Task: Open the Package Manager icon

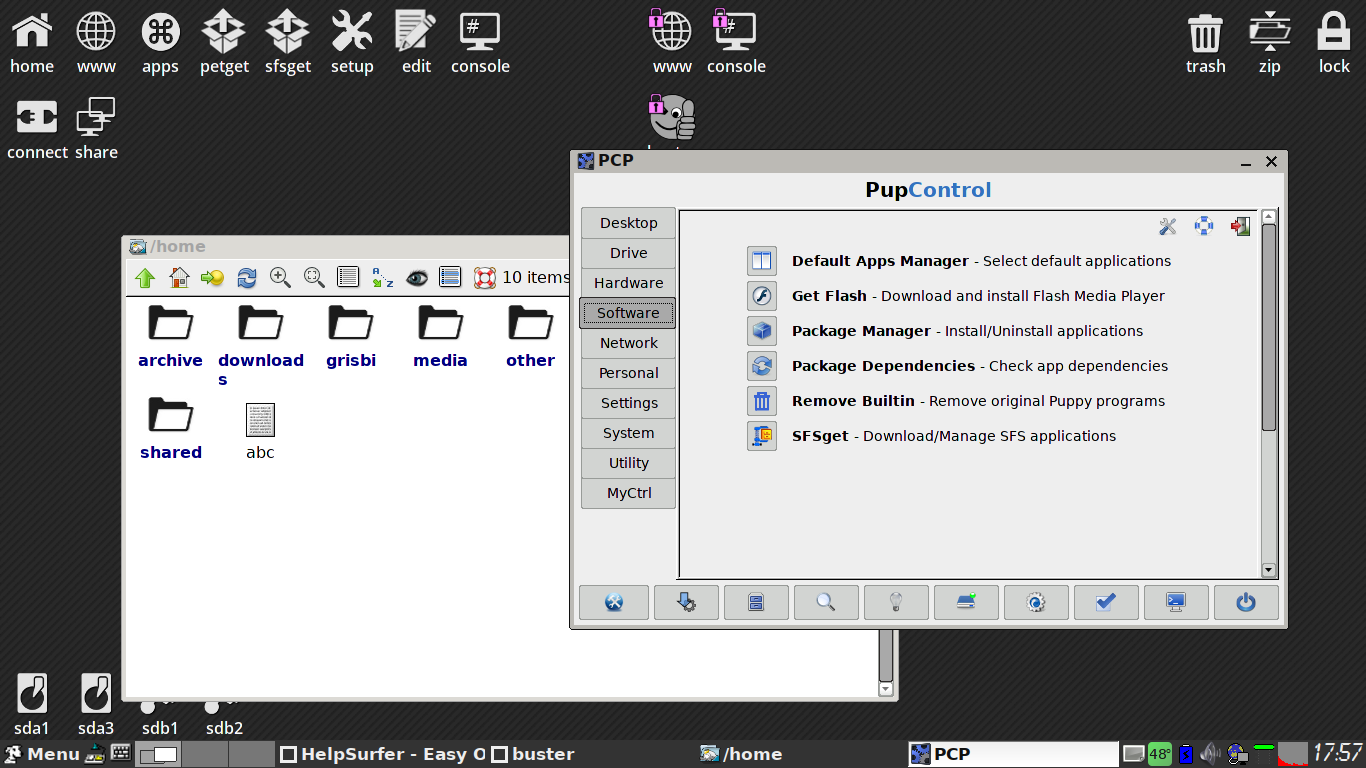Action: [762, 331]
